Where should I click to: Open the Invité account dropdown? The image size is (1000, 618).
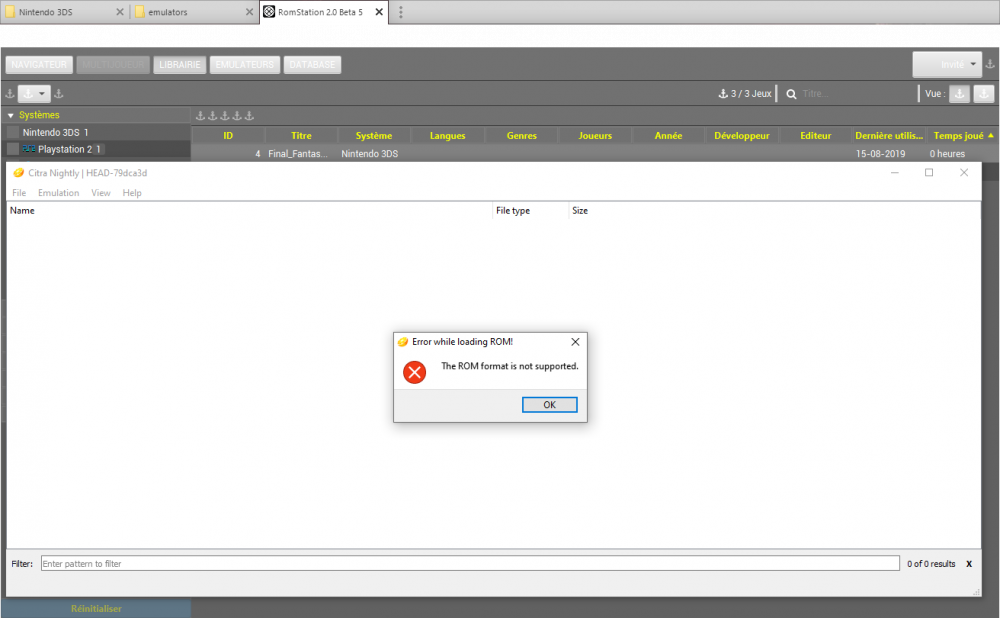[947, 64]
